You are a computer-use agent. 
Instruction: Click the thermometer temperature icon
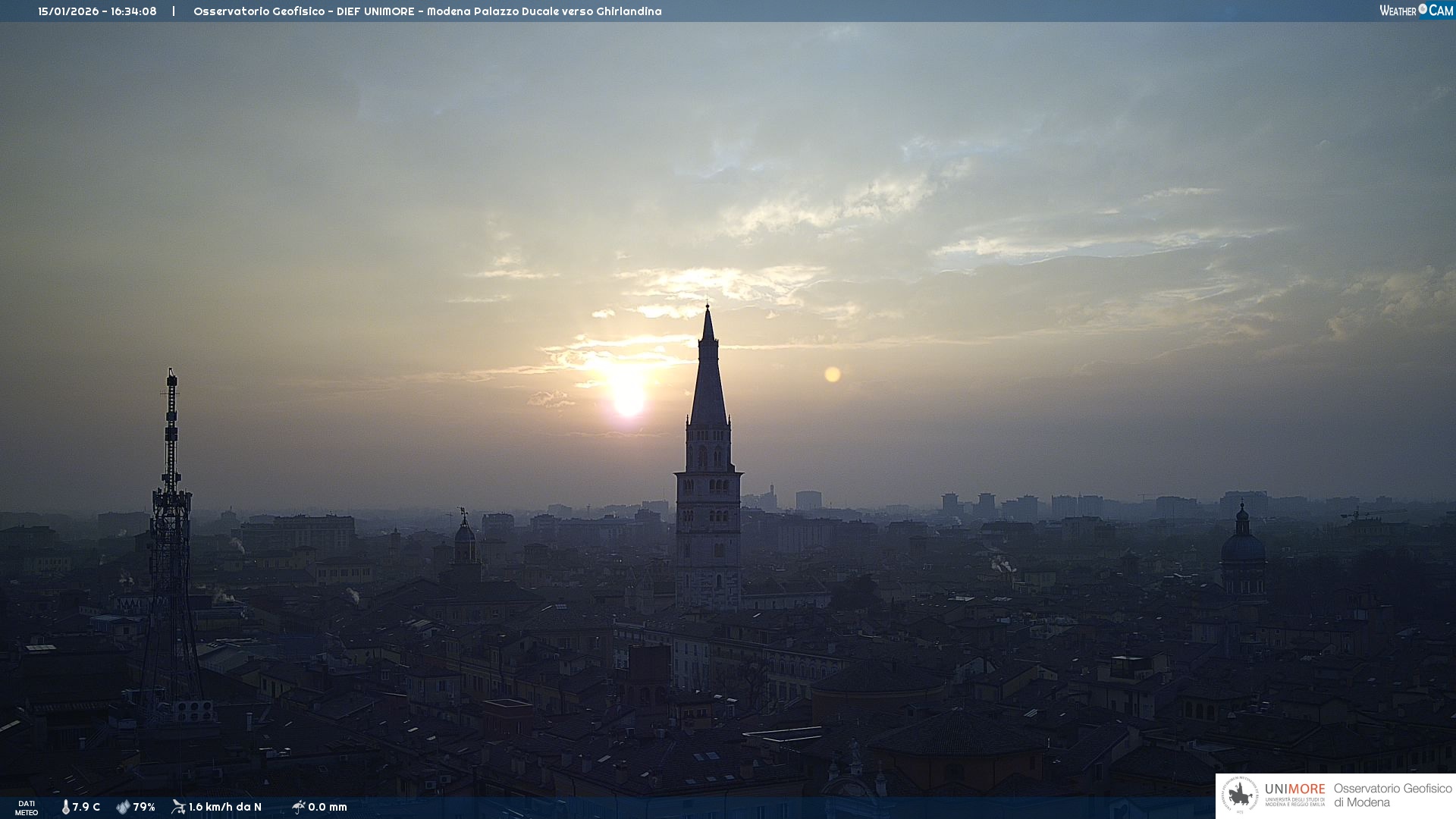point(65,807)
